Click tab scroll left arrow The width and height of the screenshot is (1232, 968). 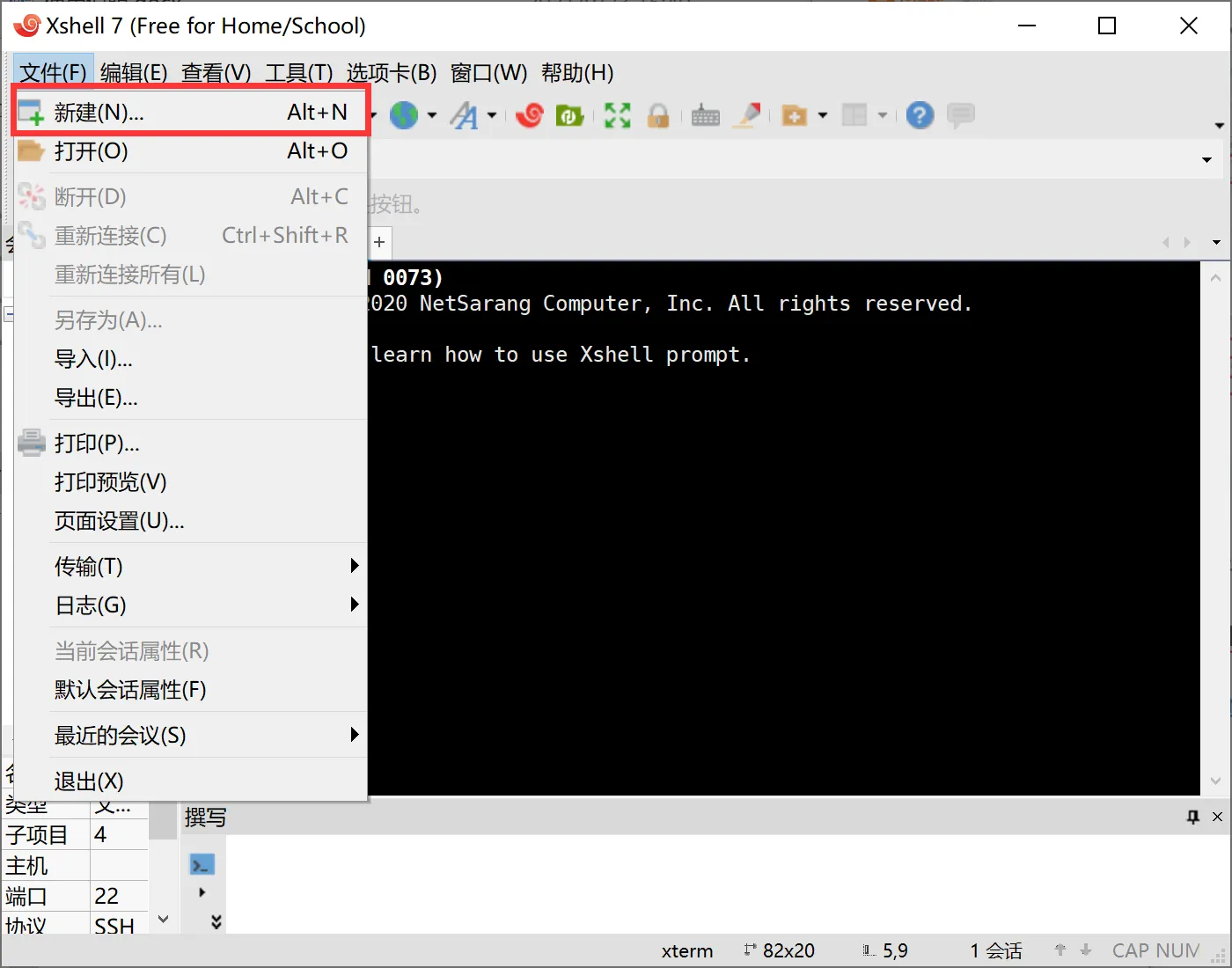tap(1166, 242)
